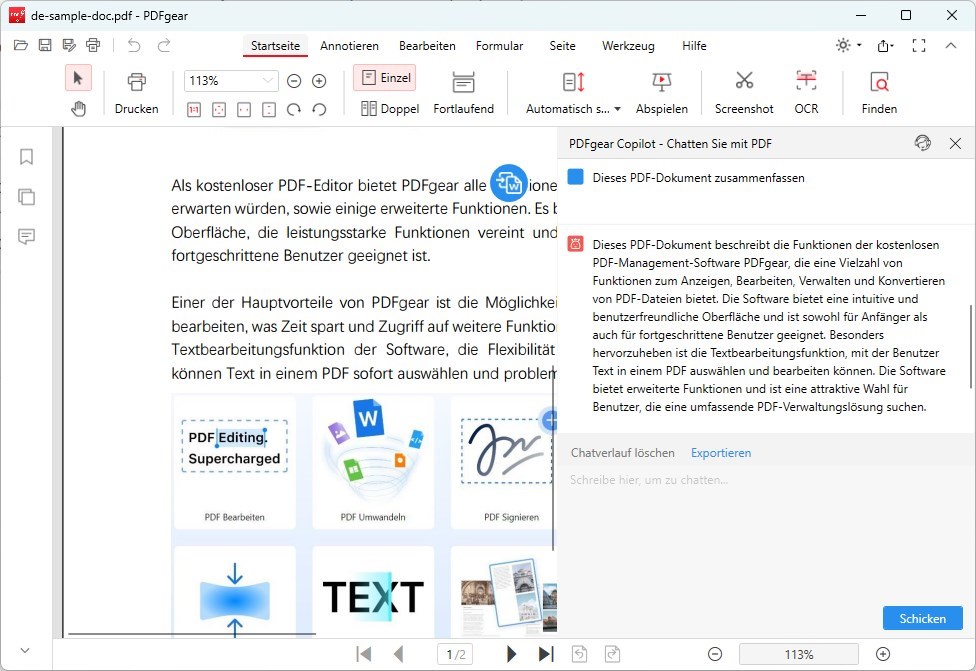This screenshot has height=671, width=976.
Task: Run OCR on the document
Action: click(806, 92)
